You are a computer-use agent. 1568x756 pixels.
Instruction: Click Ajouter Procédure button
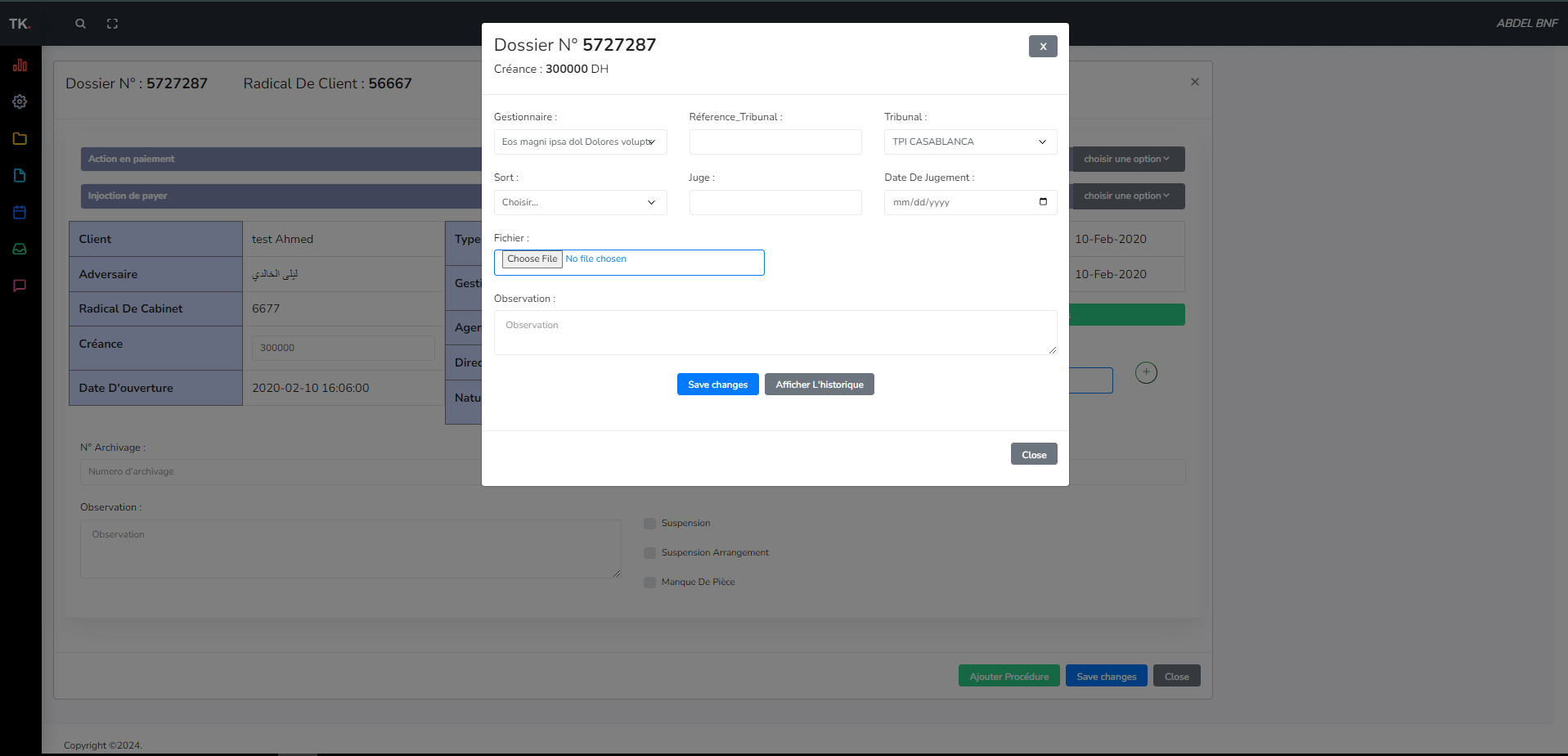1009,676
